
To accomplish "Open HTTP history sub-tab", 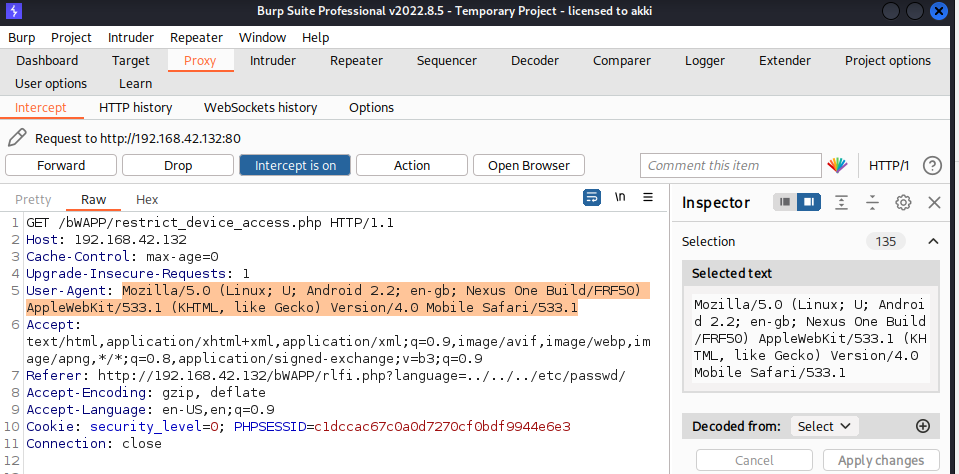I will coord(135,107).
